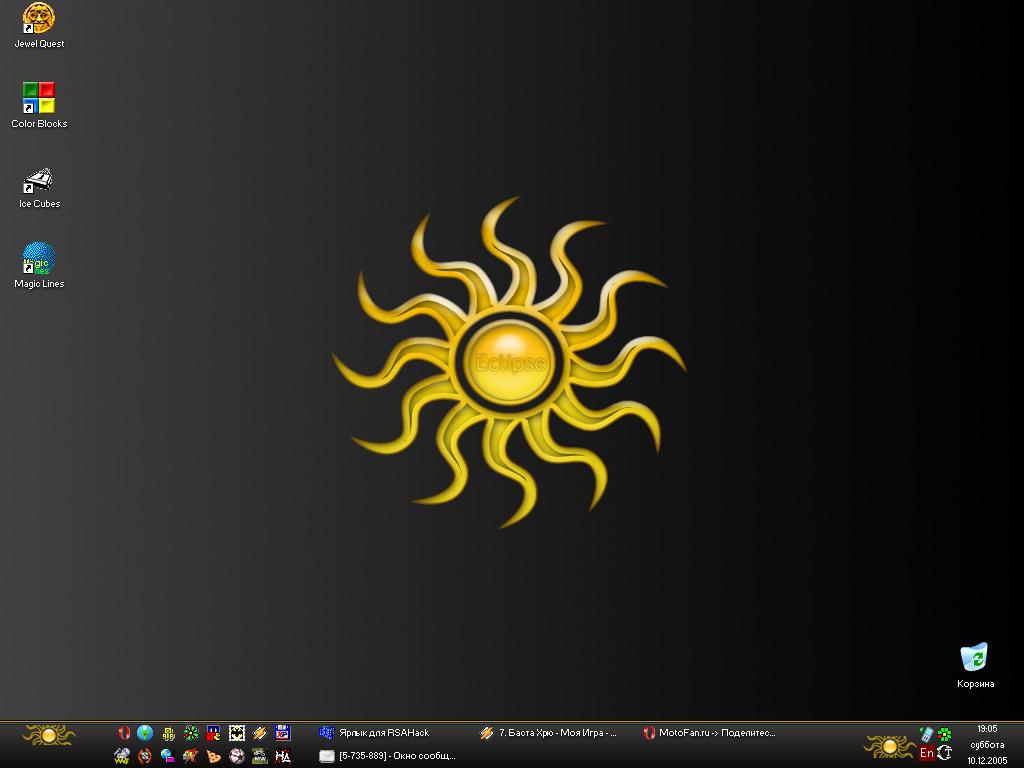Start Winamp from the quick launch bar
The image size is (1024, 768).
(259, 733)
